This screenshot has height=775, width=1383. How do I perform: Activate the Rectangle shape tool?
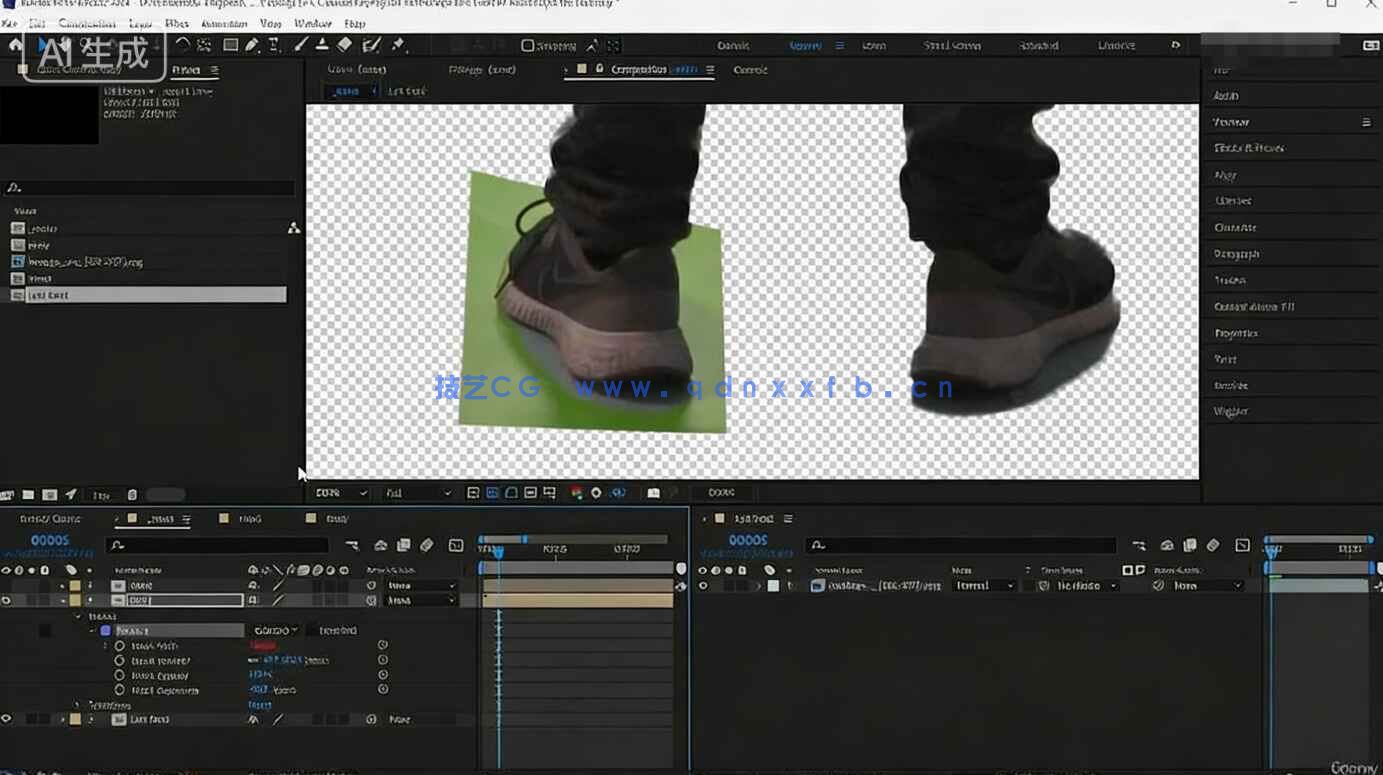click(228, 45)
